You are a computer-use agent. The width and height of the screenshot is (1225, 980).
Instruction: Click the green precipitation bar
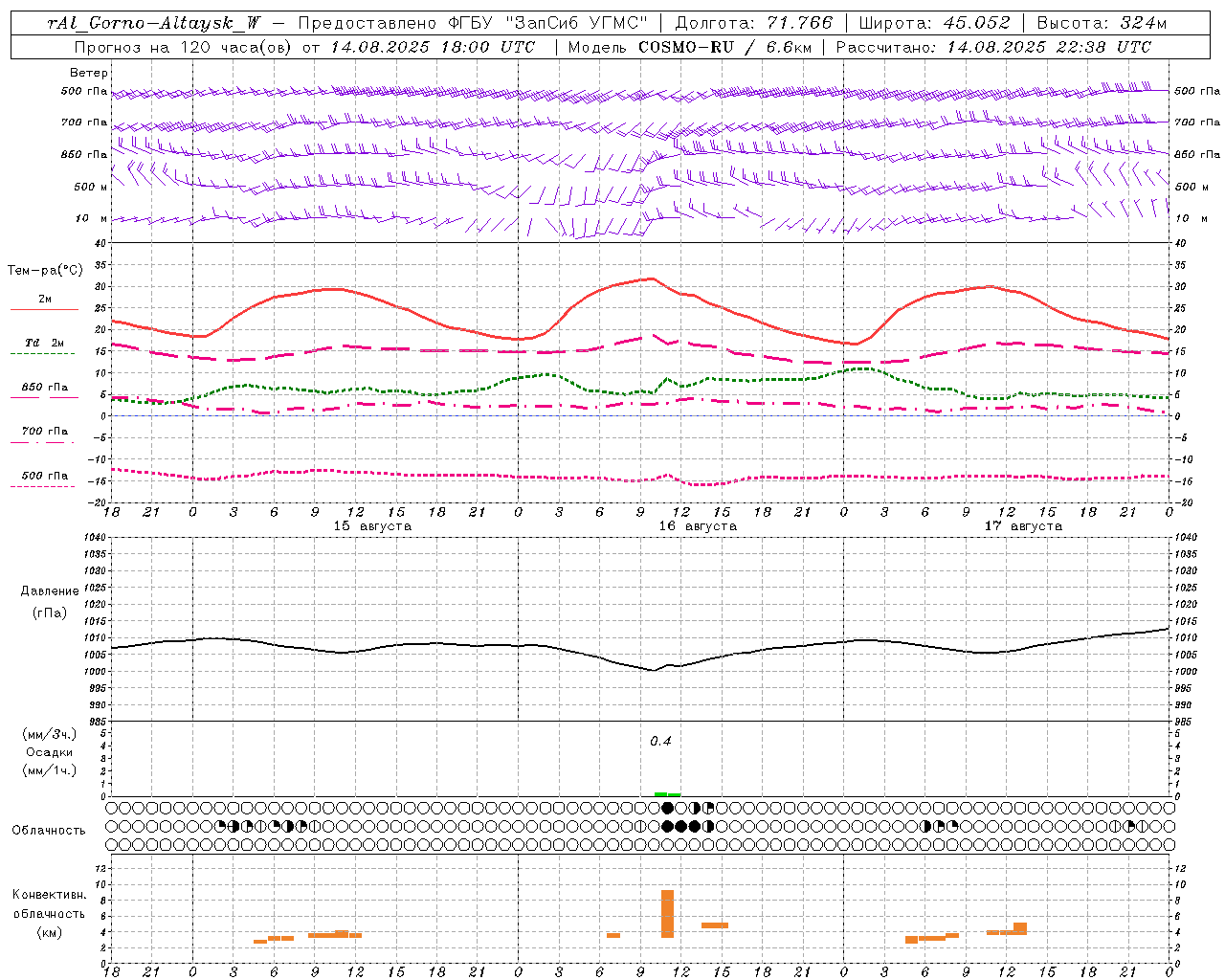click(x=667, y=793)
